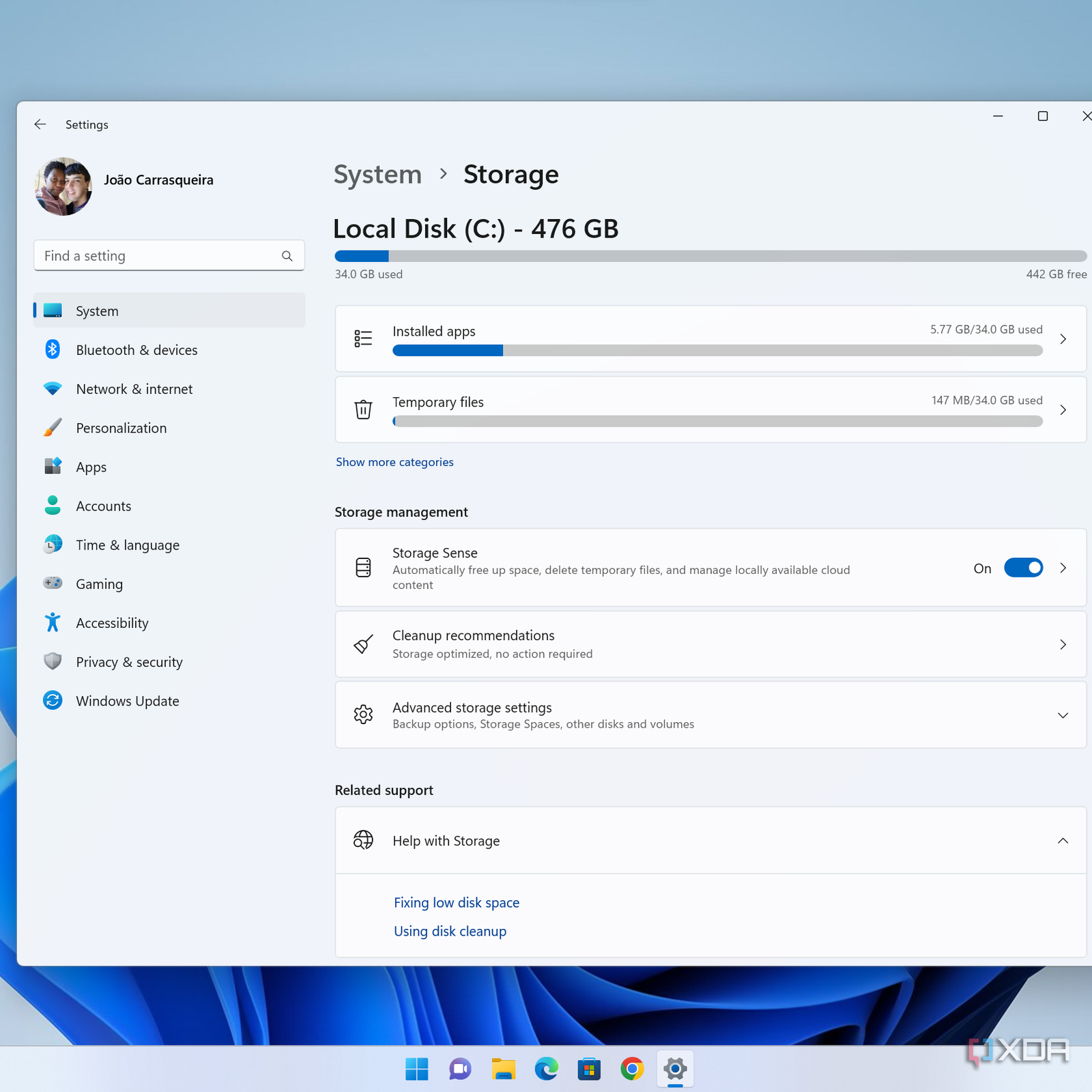Click the search magnifier icon
This screenshot has width=1092, height=1092.
point(287,256)
